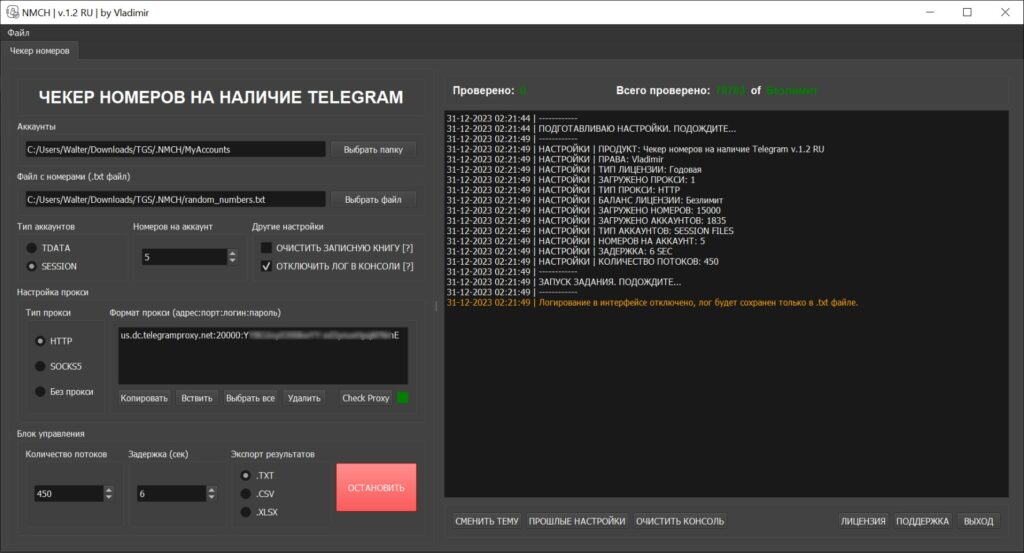Click green proxy status indicator square
The height and width of the screenshot is (553, 1024).
(x=403, y=398)
